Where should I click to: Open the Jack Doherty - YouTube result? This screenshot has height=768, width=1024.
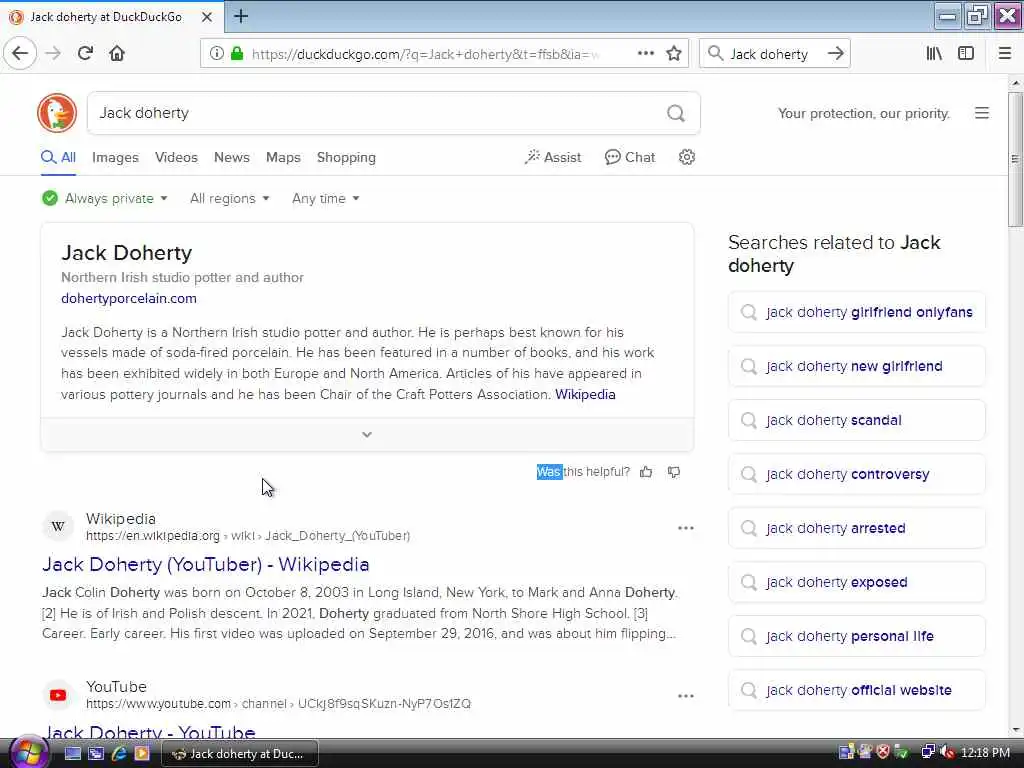(x=149, y=732)
